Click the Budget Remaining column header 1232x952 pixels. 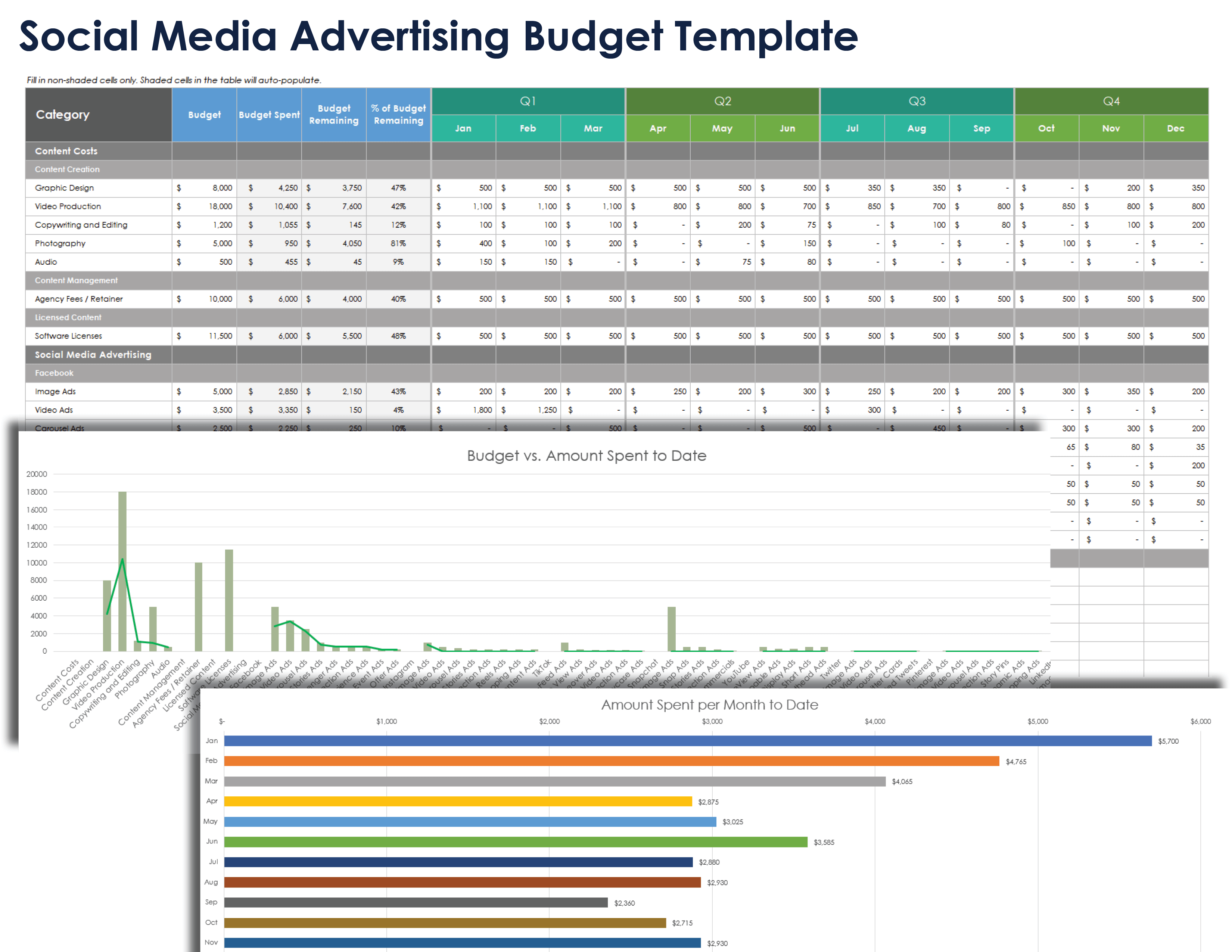point(334,115)
